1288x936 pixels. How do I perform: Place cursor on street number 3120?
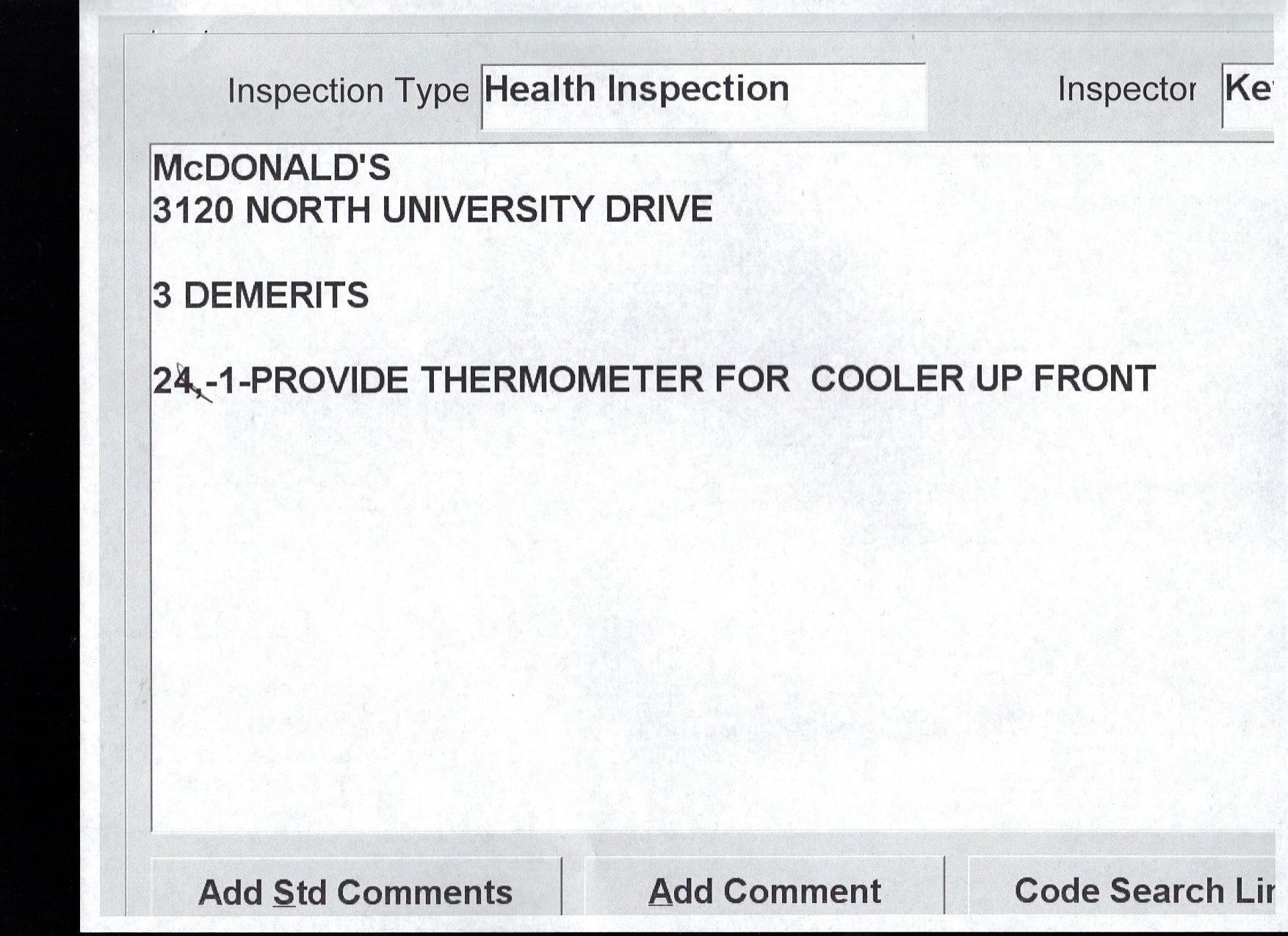coord(193,210)
